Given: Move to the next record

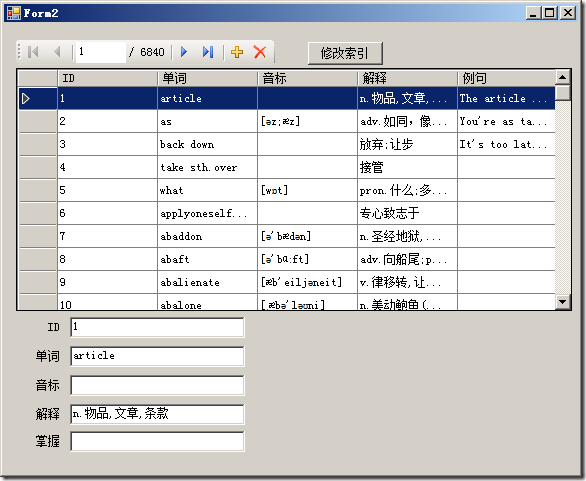Looking at the screenshot, I should coord(183,52).
